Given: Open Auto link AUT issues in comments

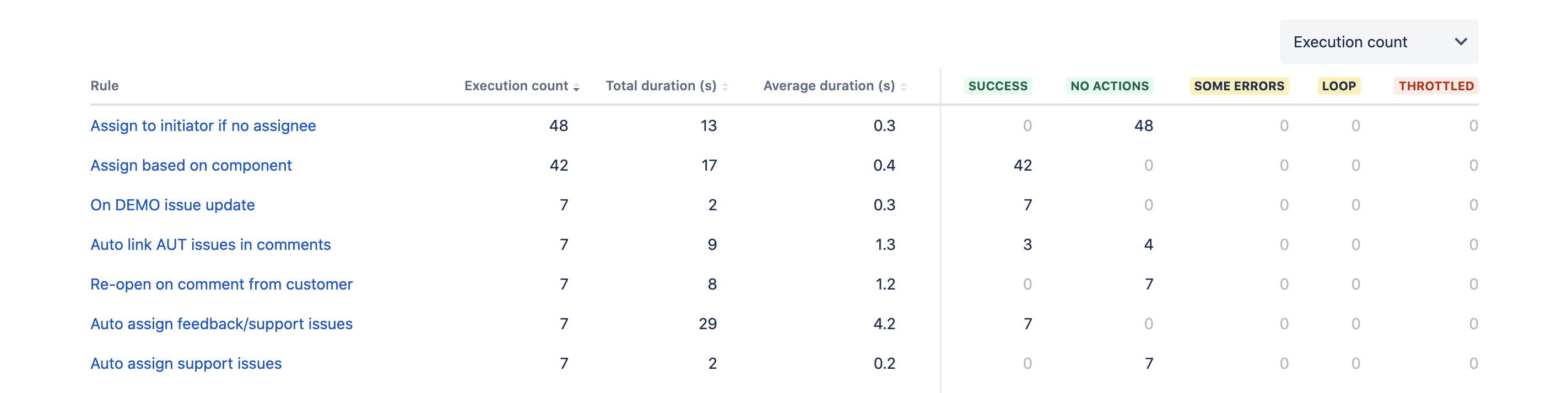Looking at the screenshot, I should (210, 244).
